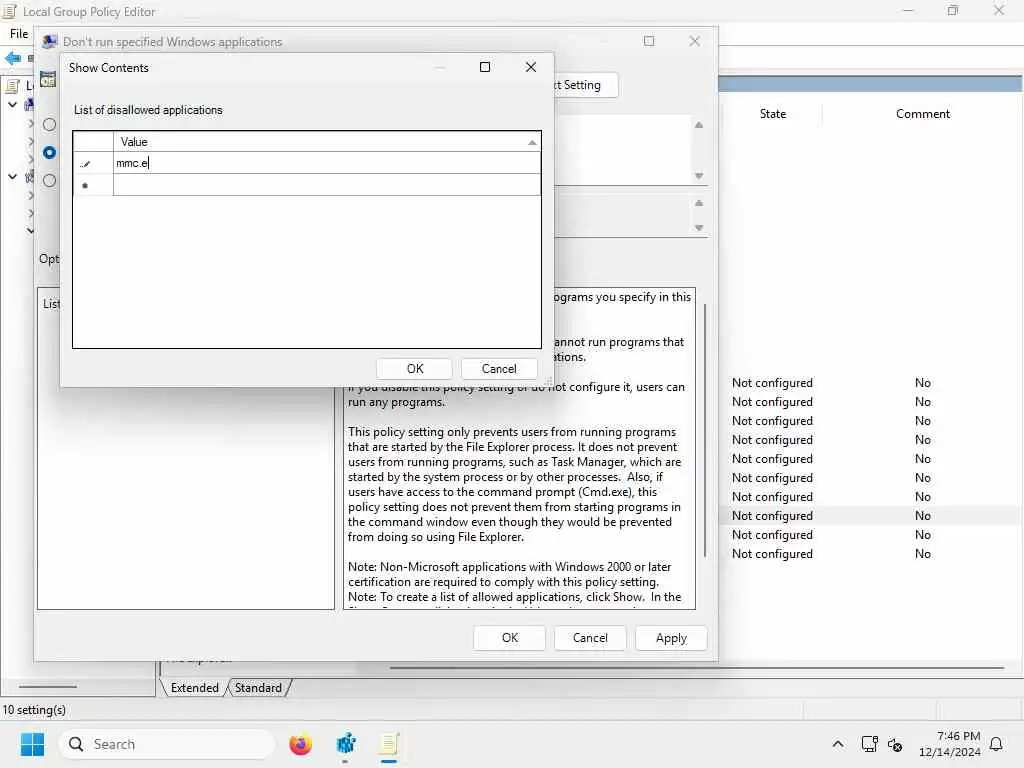Select the Disabled radio button

[50, 180]
